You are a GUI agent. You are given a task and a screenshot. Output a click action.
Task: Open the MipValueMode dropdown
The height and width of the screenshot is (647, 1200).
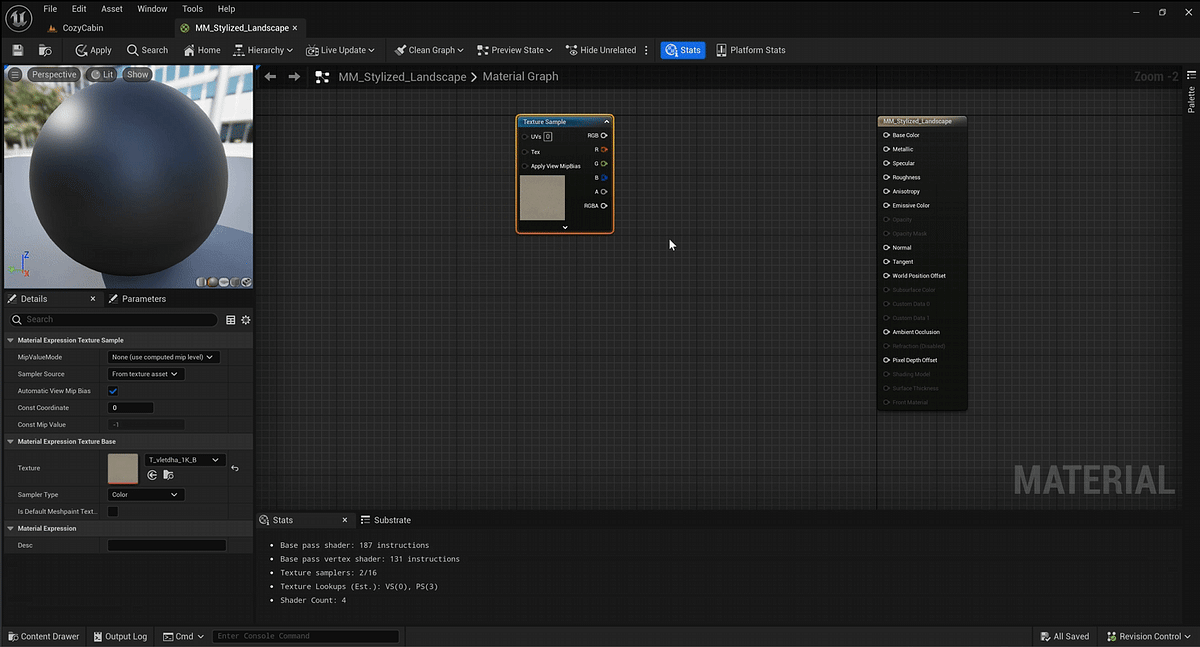tap(163, 357)
